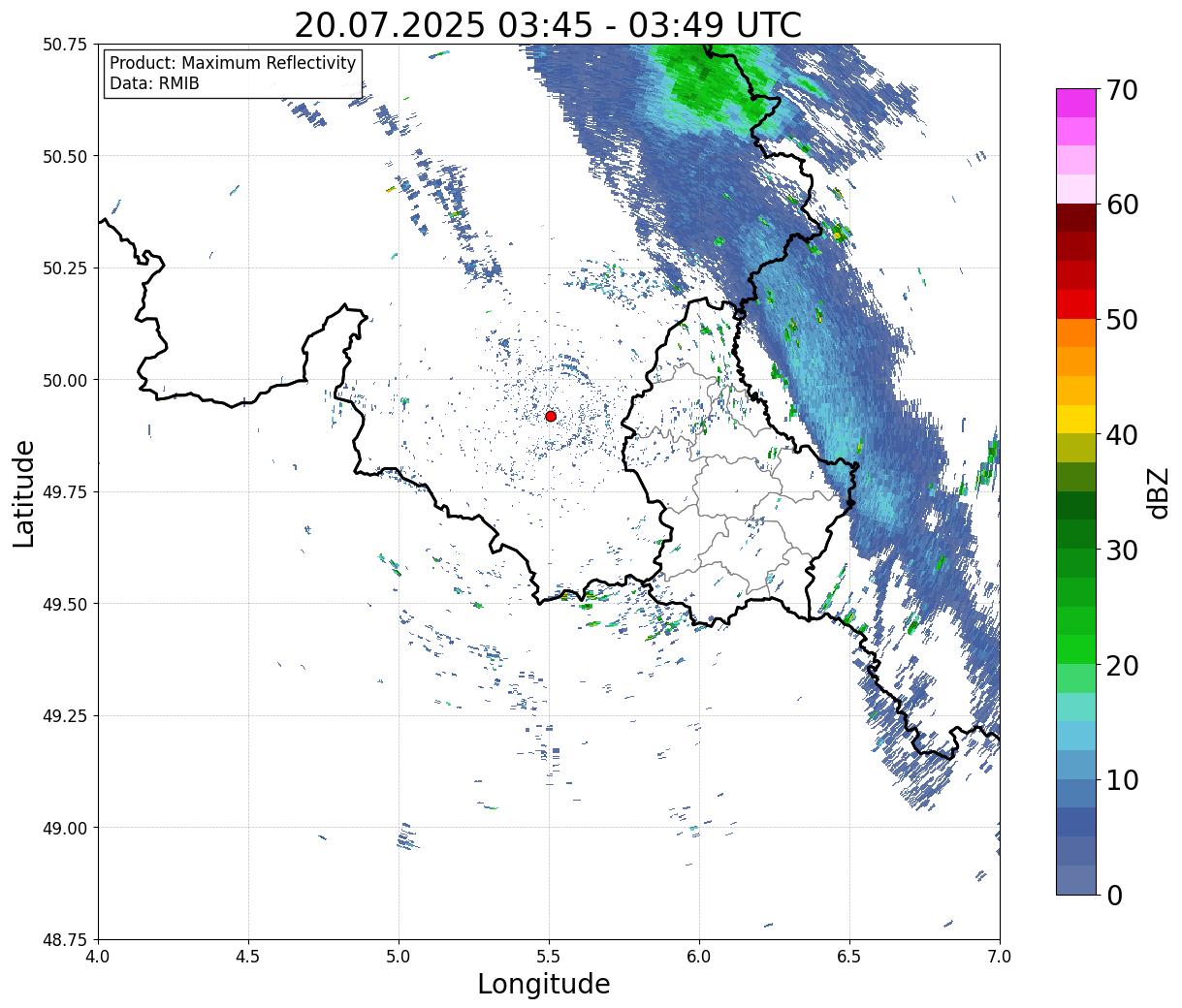Click the 50.50 latitude tick label
Viewport: 1182px width, 1008px height.
point(65,156)
